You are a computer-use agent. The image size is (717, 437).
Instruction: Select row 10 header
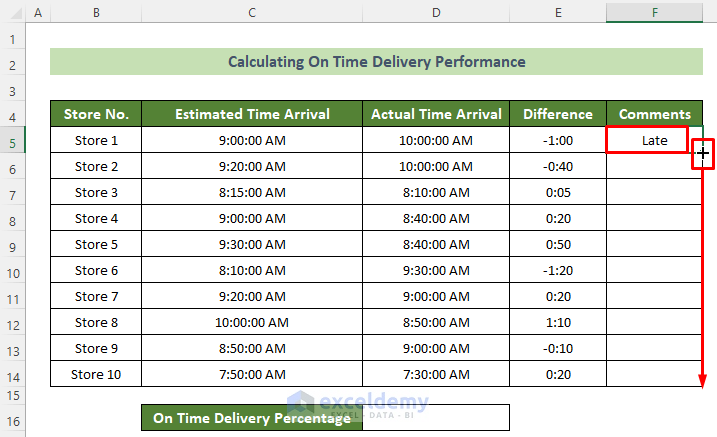13,271
